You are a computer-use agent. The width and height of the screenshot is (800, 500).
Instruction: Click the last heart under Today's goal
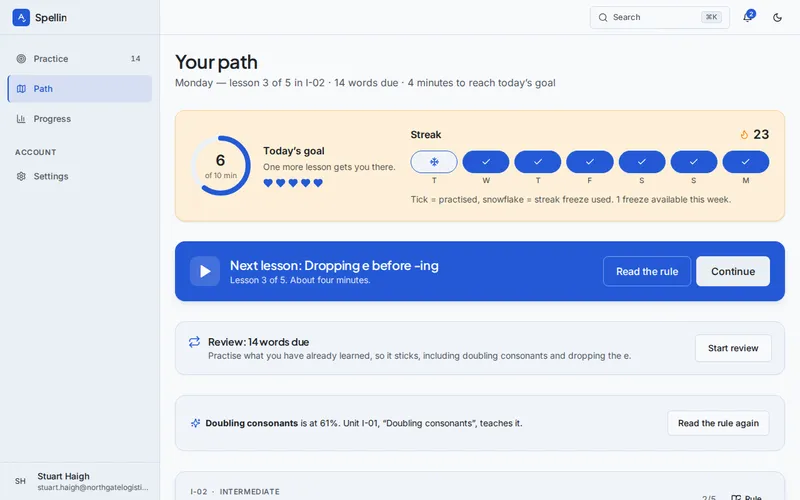pyautogui.click(x=318, y=183)
